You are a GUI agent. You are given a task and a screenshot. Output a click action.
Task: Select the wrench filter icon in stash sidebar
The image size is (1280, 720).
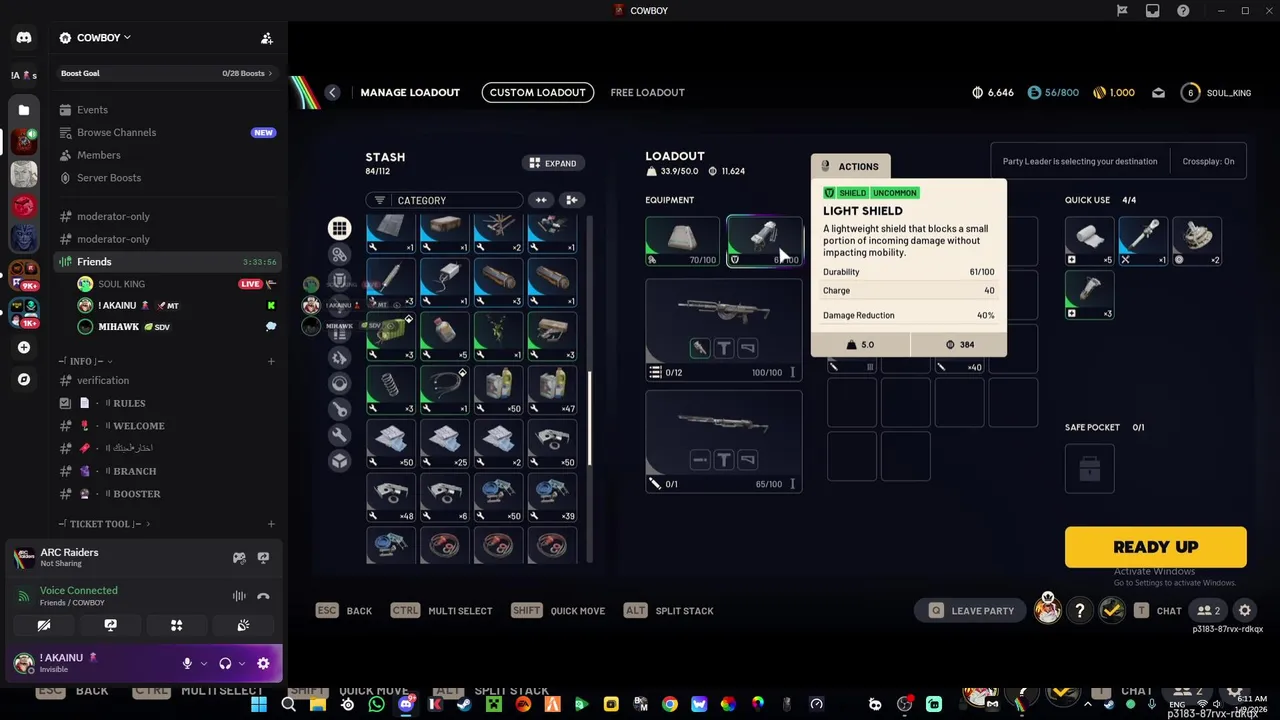point(340,435)
